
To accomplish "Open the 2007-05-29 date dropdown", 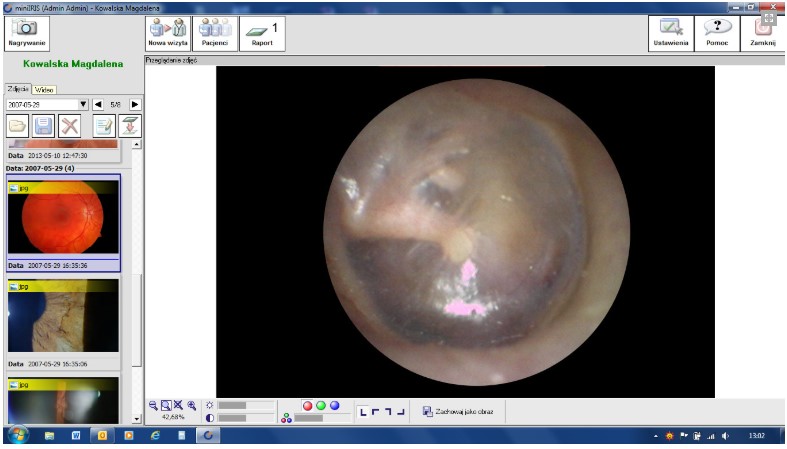I will coord(83,103).
